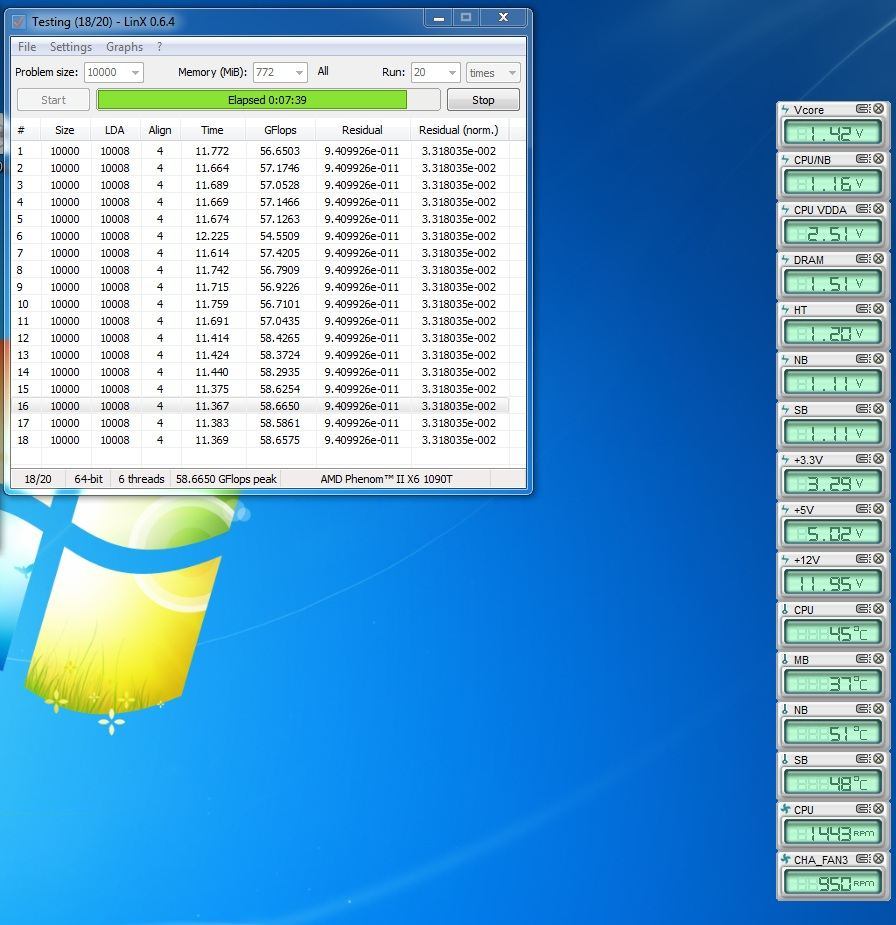
Task: Click the dock icon on CPU/NB gadget
Action: (864, 159)
